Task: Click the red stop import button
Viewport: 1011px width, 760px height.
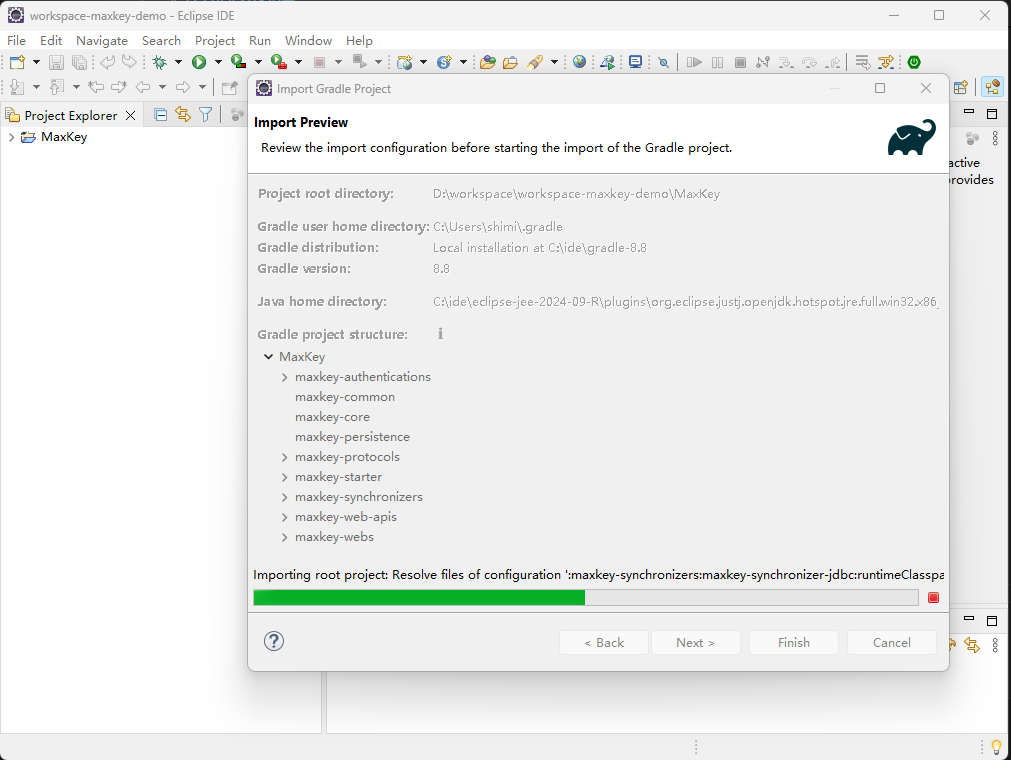Action: (x=933, y=598)
